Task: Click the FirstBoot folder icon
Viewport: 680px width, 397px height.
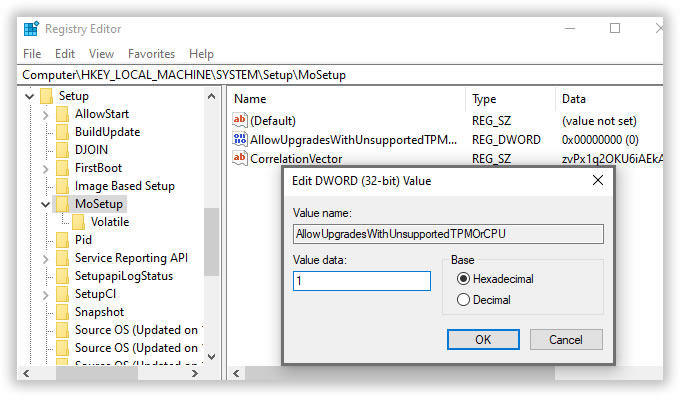Action: click(62, 168)
